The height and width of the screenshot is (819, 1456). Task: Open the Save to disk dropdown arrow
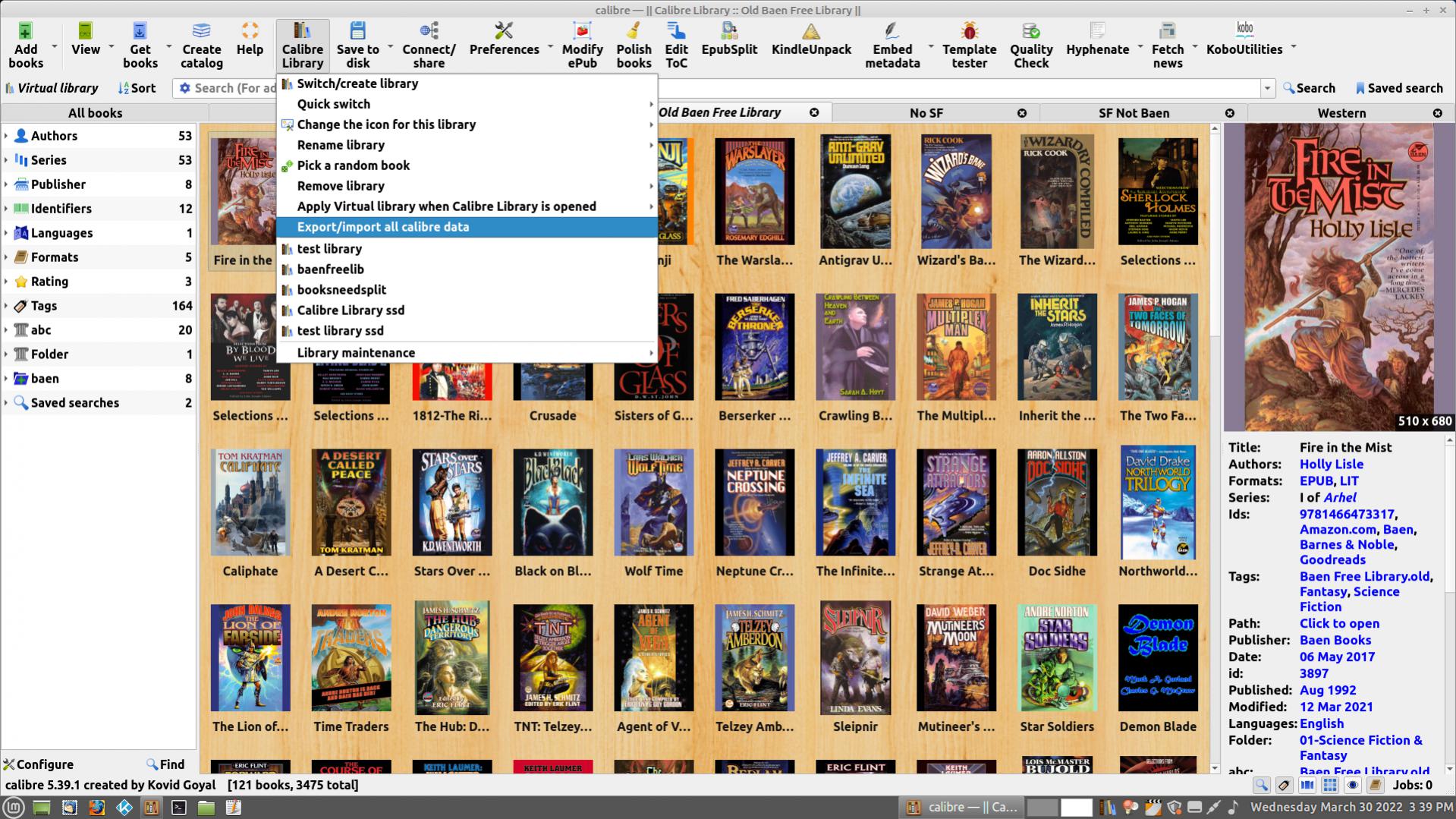[390, 47]
